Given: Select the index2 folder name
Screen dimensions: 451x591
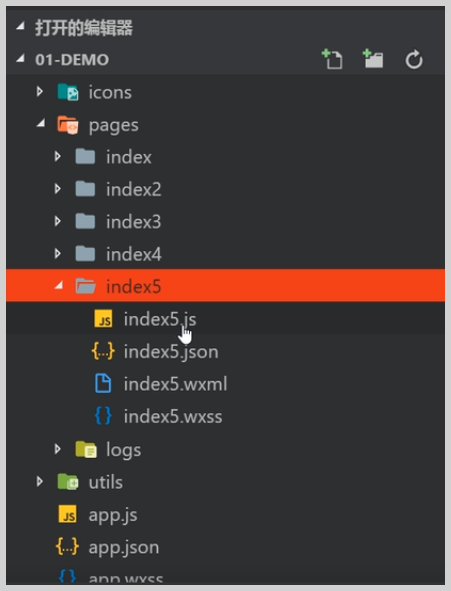Looking at the screenshot, I should [x=133, y=189].
